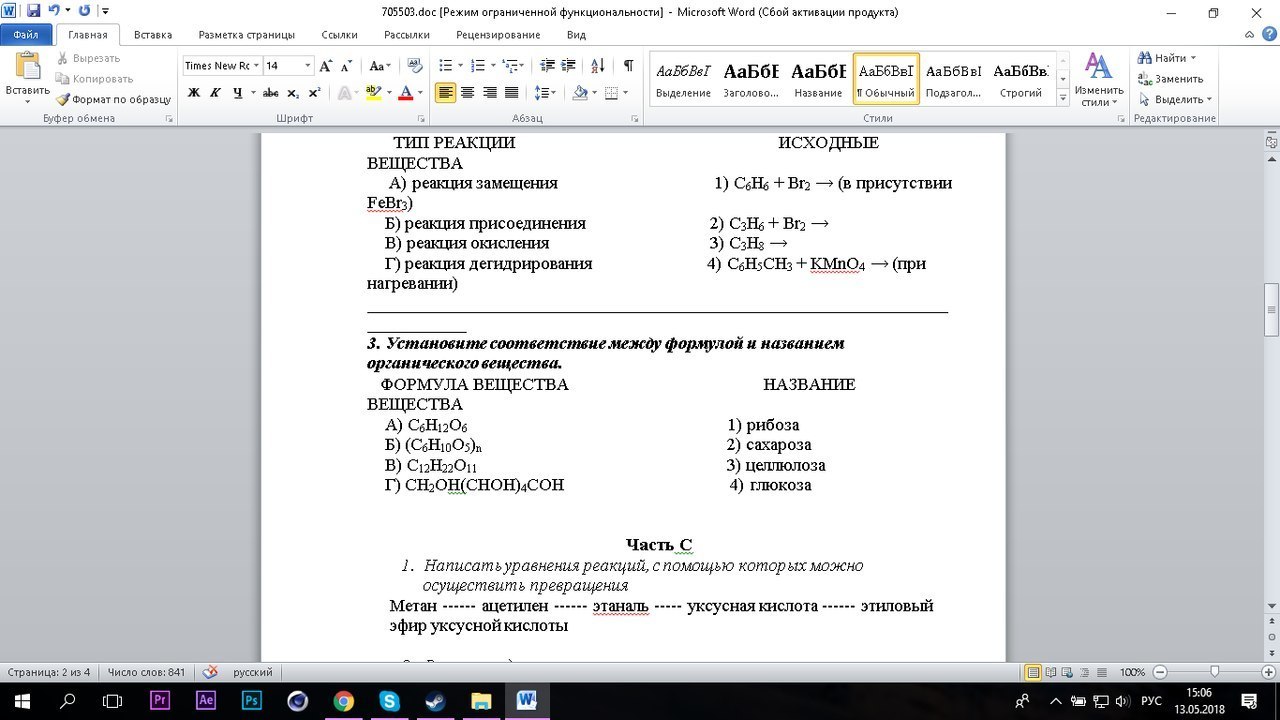This screenshot has height=720, width=1280.
Task: Open the Find (Найти) dropdown arrow
Action: point(1193,58)
